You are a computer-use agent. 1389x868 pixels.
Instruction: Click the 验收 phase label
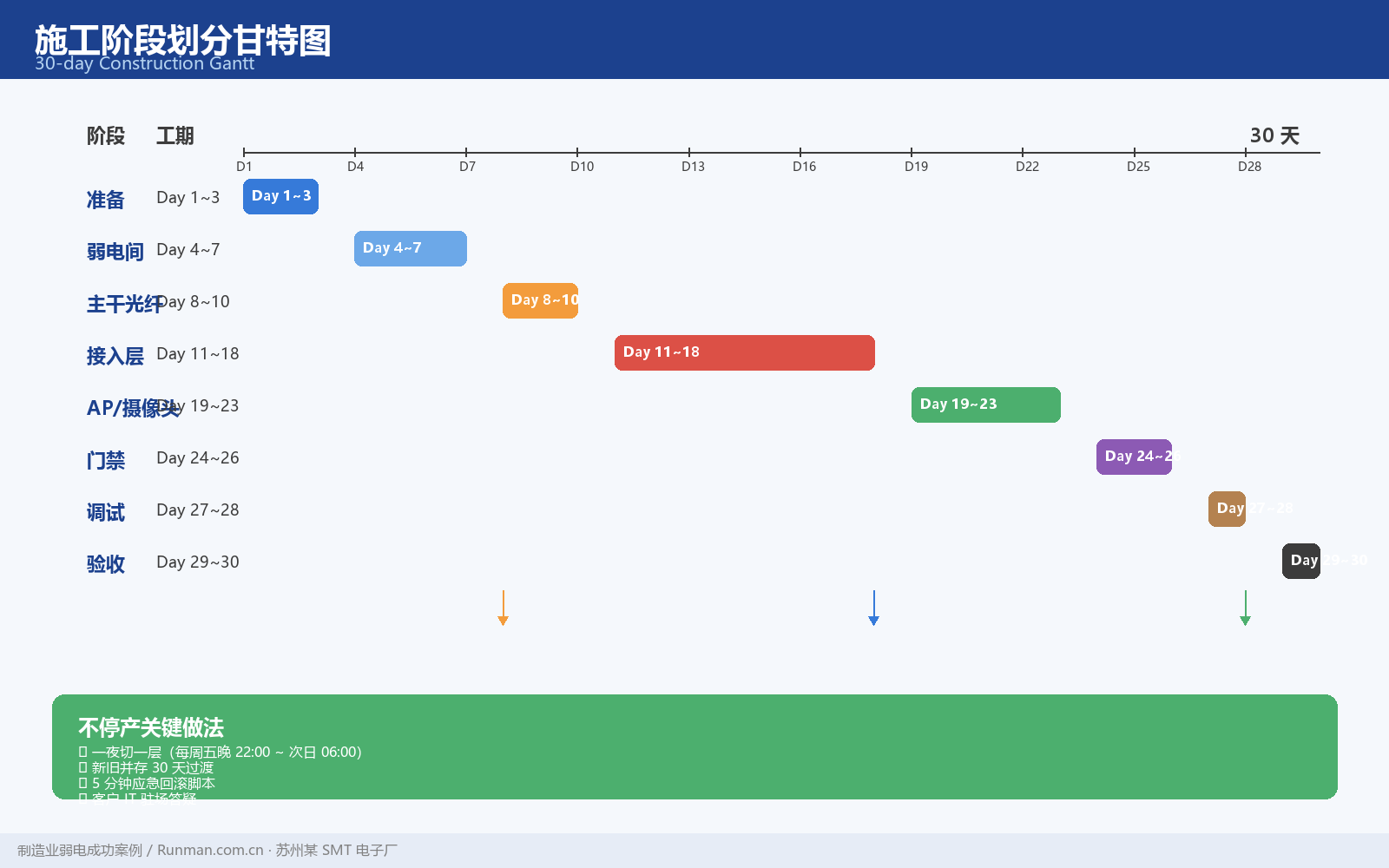(106, 564)
